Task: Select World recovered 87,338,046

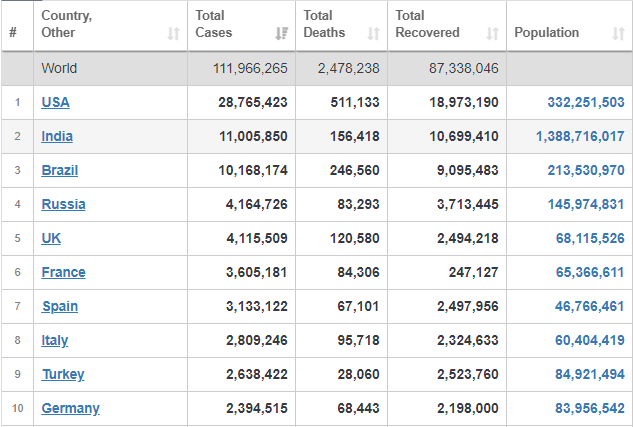Action: point(463,68)
